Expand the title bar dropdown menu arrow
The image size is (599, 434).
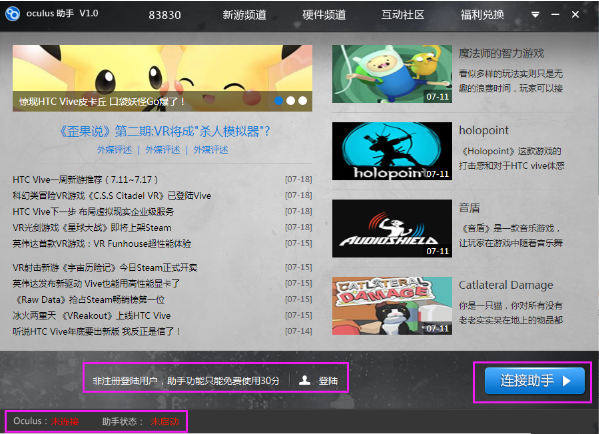pyautogui.click(x=535, y=15)
